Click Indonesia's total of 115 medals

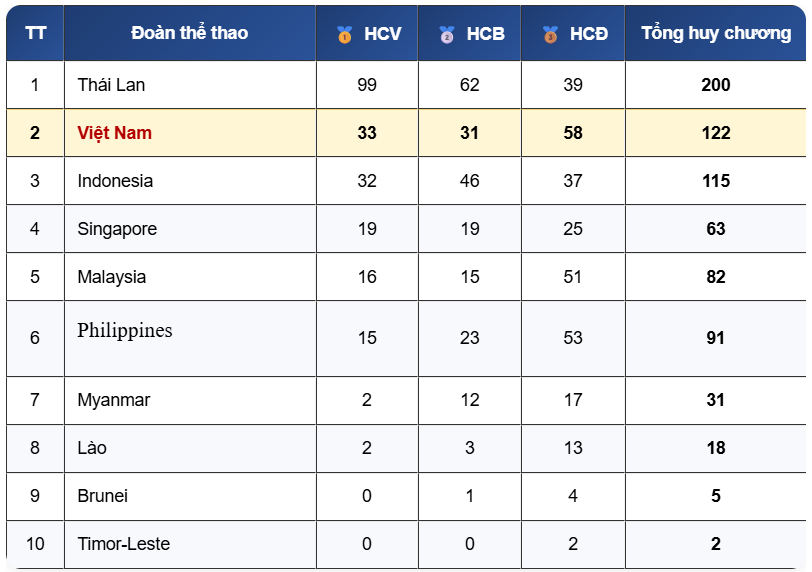716,181
